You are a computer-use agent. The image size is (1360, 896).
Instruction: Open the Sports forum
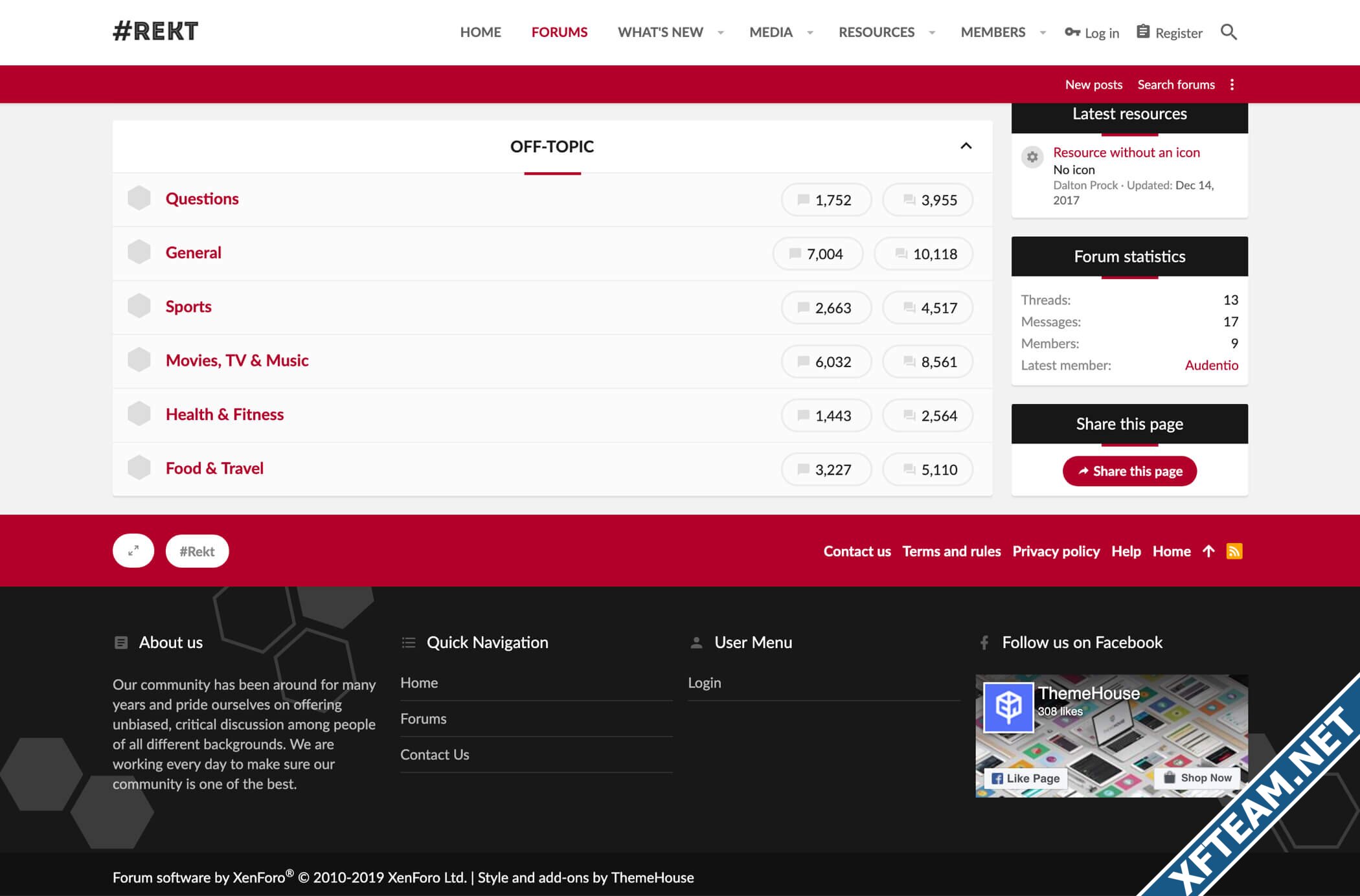[x=188, y=306]
